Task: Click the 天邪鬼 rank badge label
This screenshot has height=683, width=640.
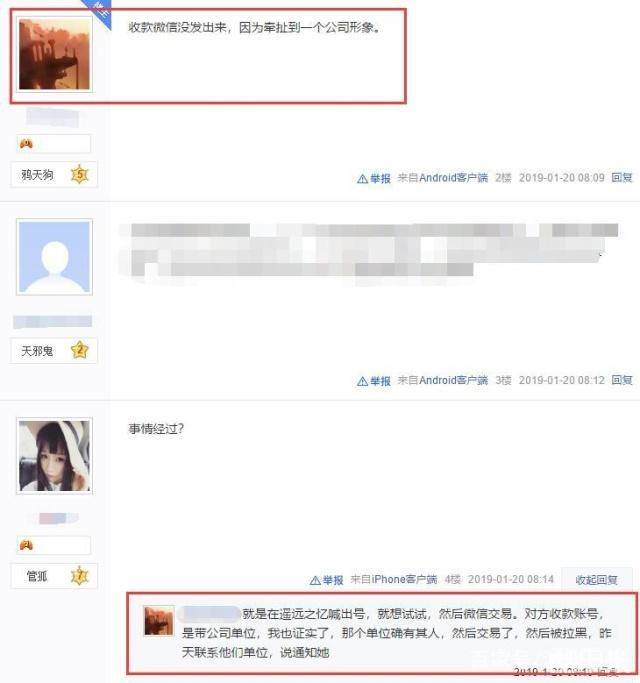Action: (x=37, y=351)
